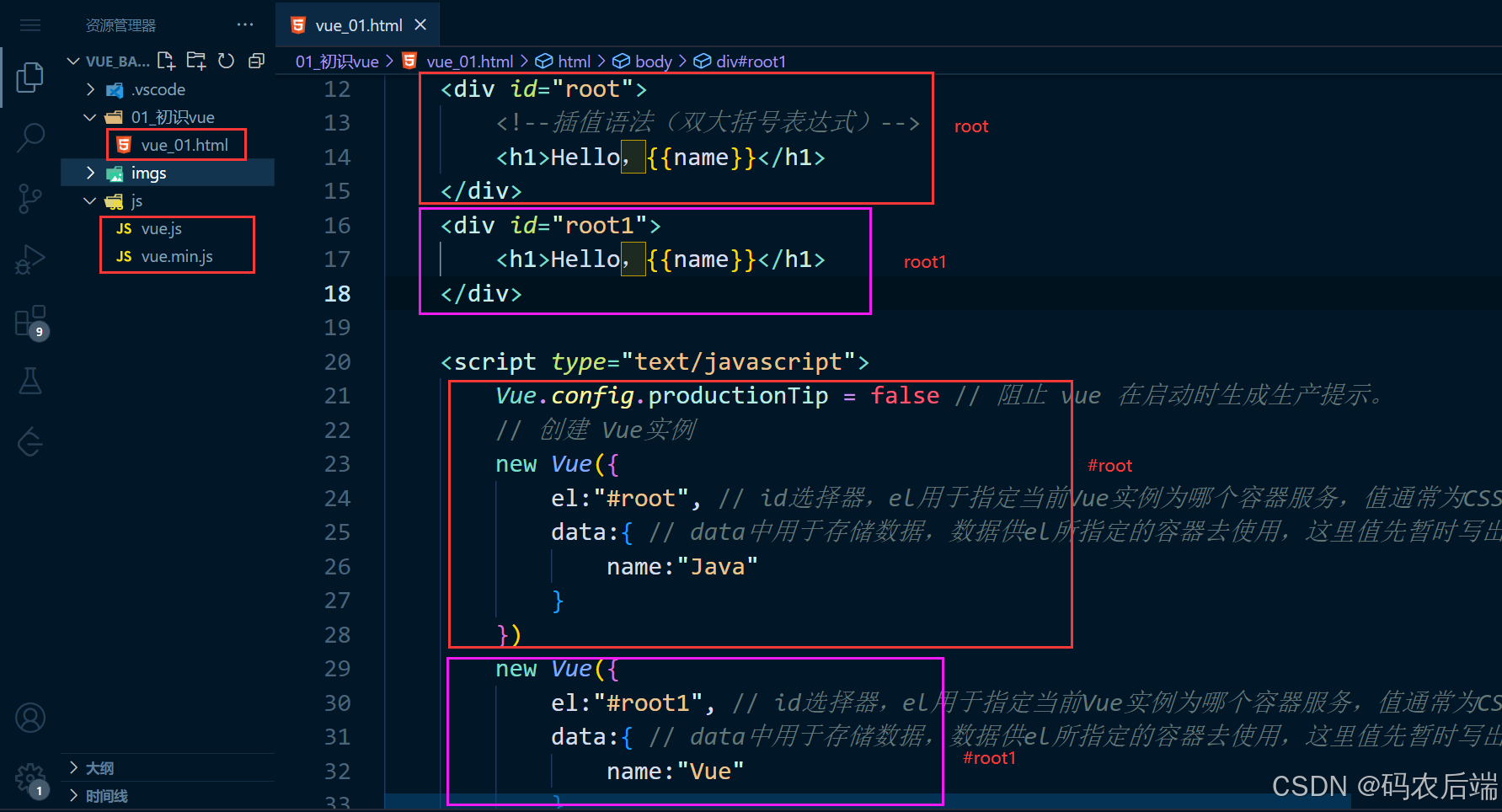Click the New File icon in explorer

166,61
